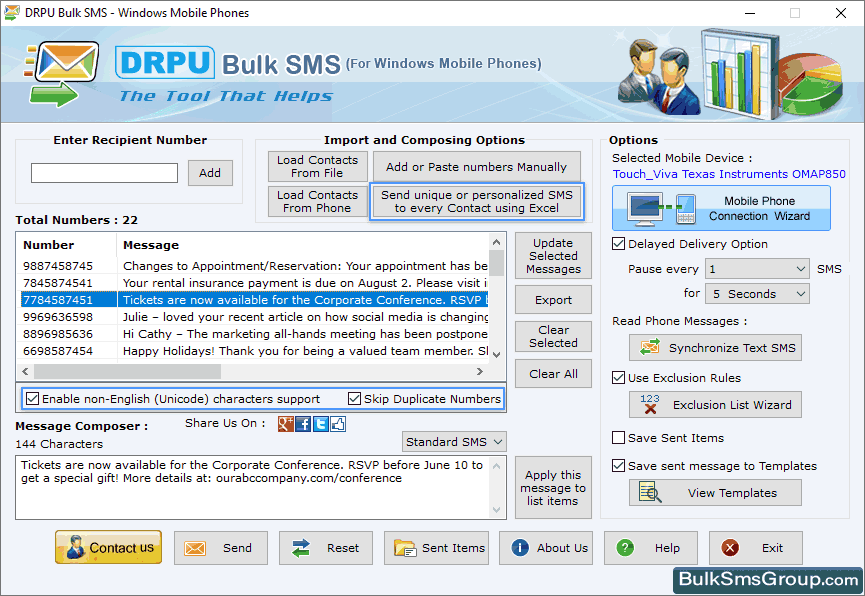Click the Send envelope icon
This screenshot has width=865, height=596.
coord(195,548)
